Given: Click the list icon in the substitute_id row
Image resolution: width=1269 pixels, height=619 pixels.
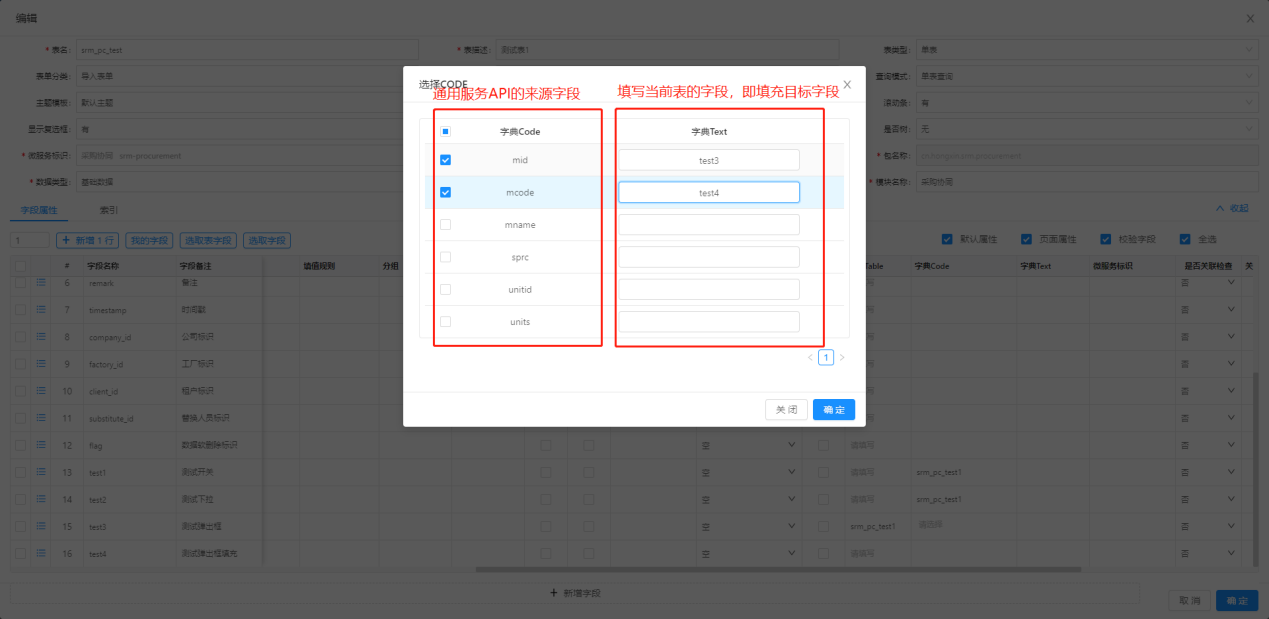Looking at the screenshot, I should pyautogui.click(x=42, y=418).
